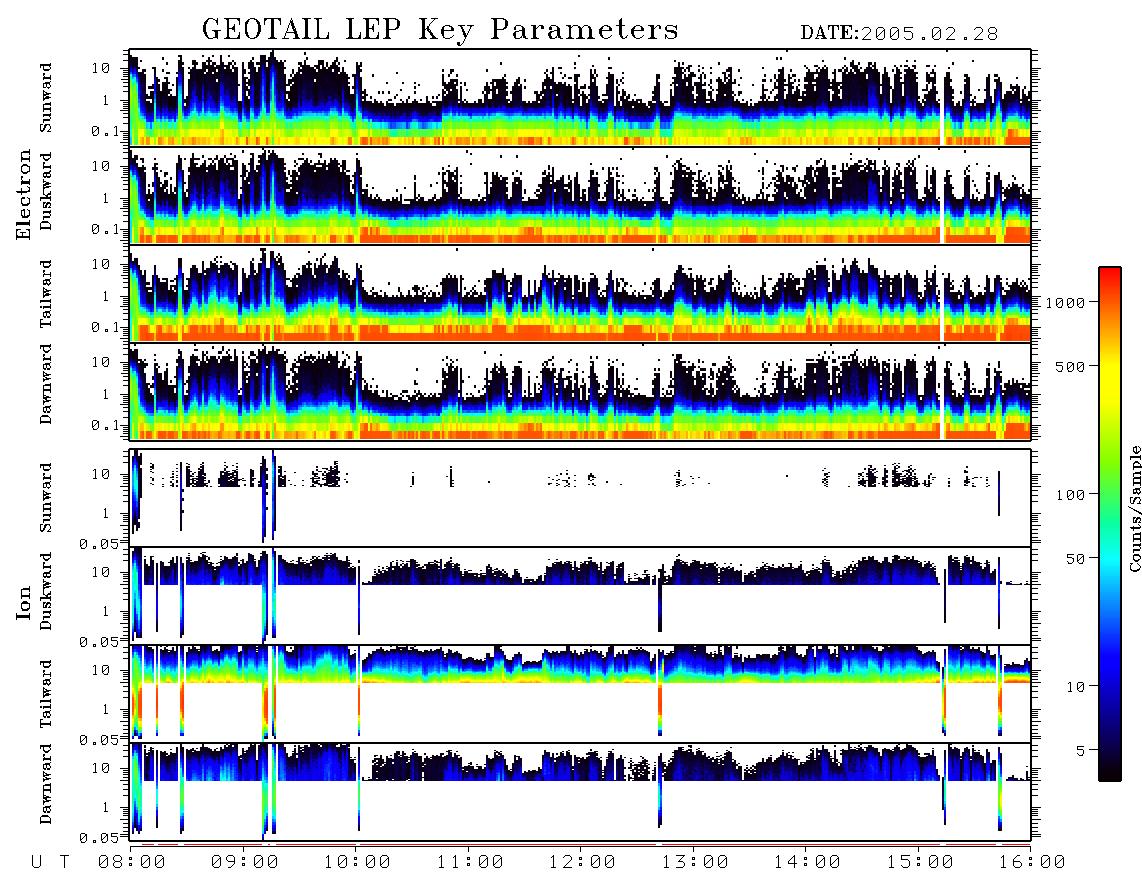Viewport: 1142px width, 880px height.
Task: Click the Electron Sunward axis label
Action: 45,98
